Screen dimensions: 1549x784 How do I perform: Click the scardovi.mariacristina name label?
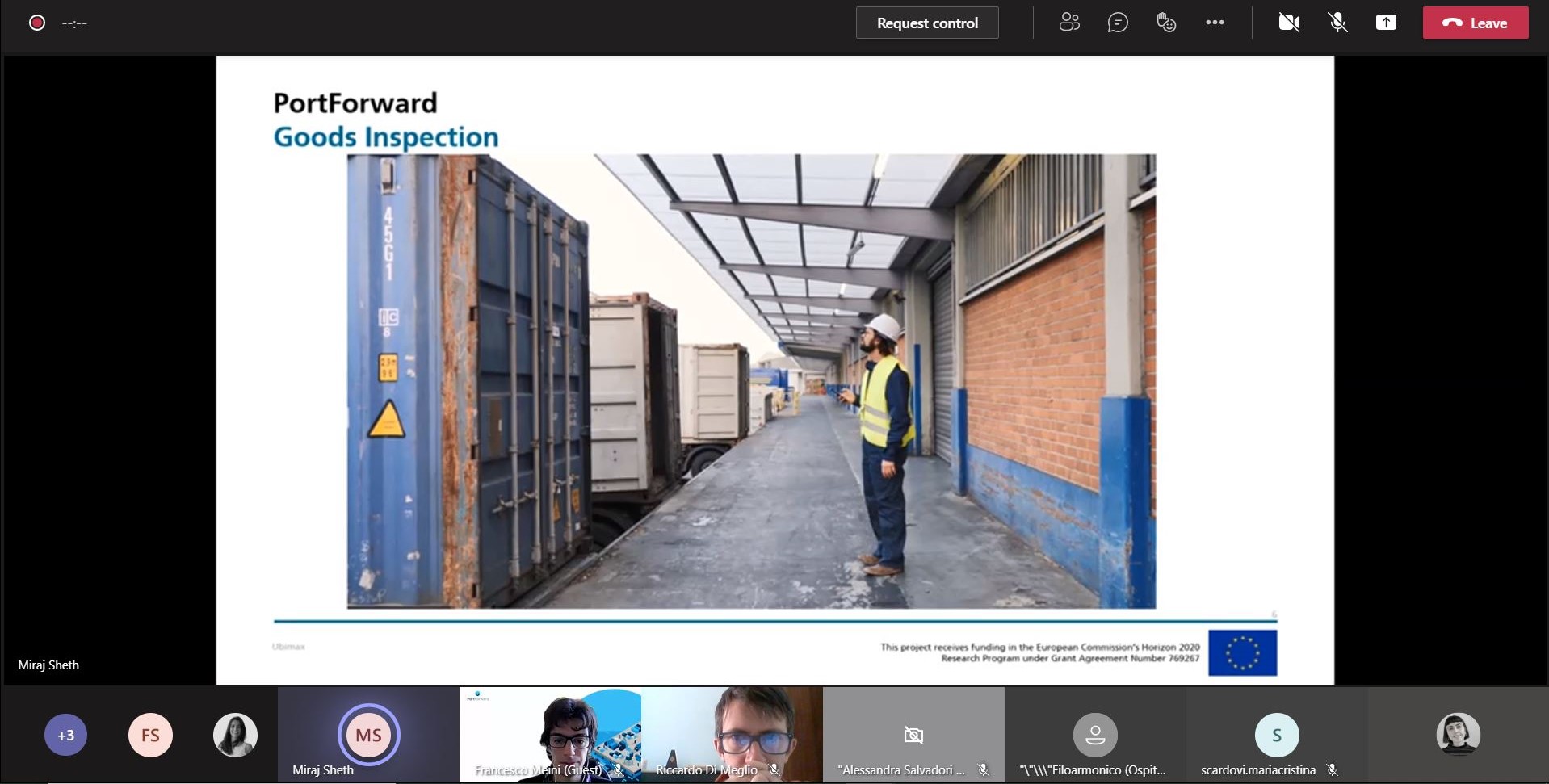pos(1258,770)
